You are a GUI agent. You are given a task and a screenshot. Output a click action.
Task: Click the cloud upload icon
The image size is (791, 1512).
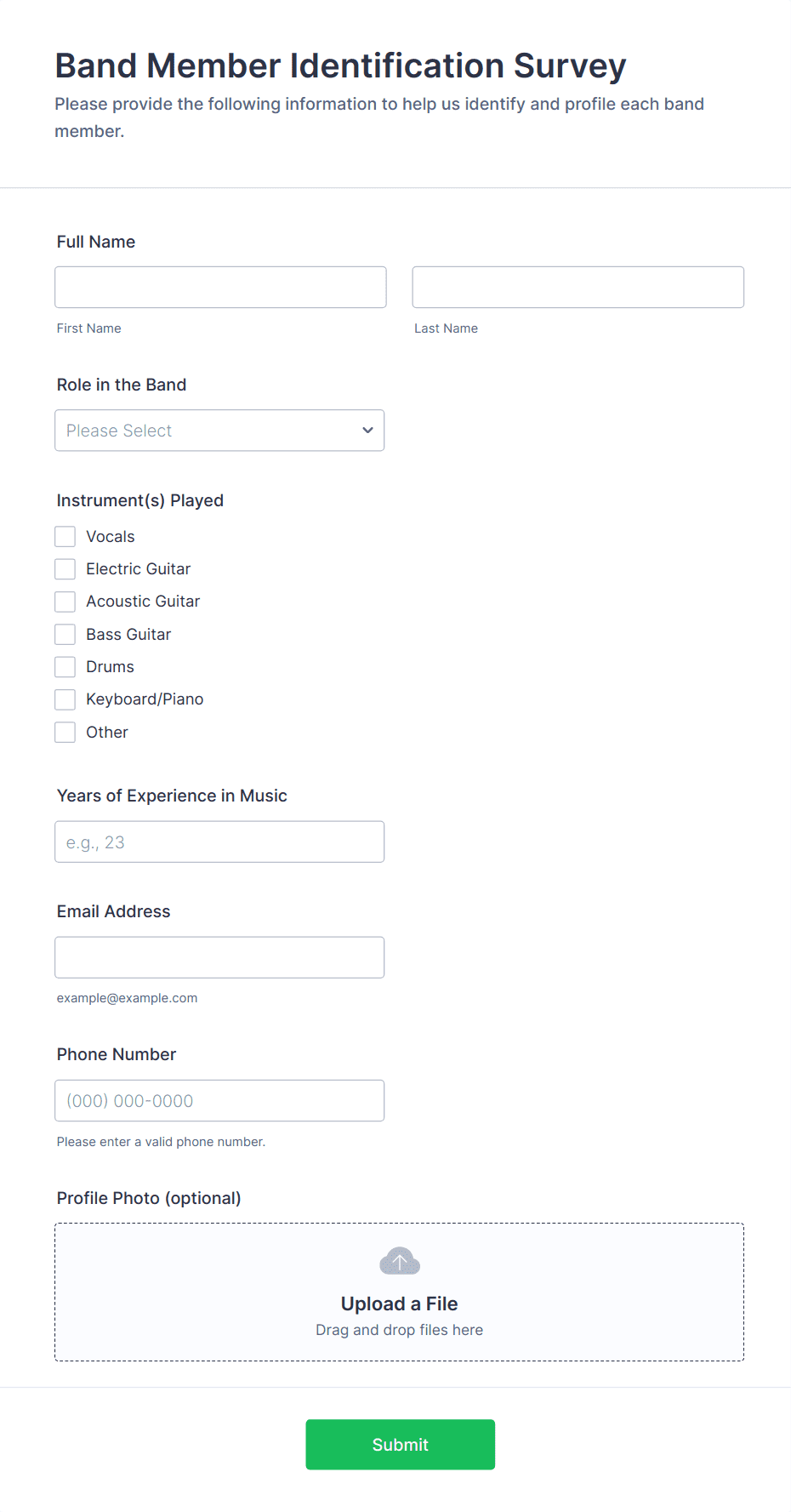[399, 1261]
